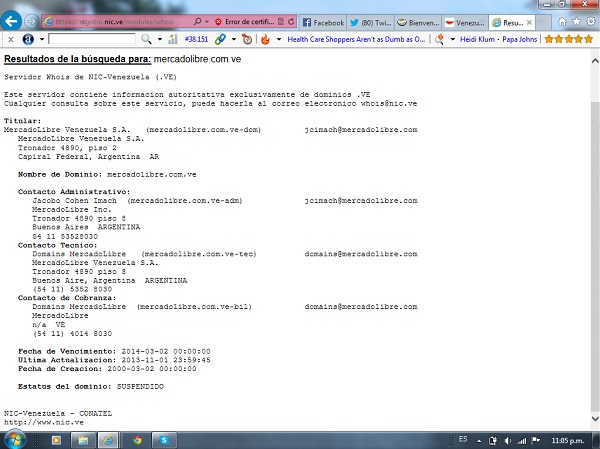Click the search magnifier in address bar

tap(197, 22)
